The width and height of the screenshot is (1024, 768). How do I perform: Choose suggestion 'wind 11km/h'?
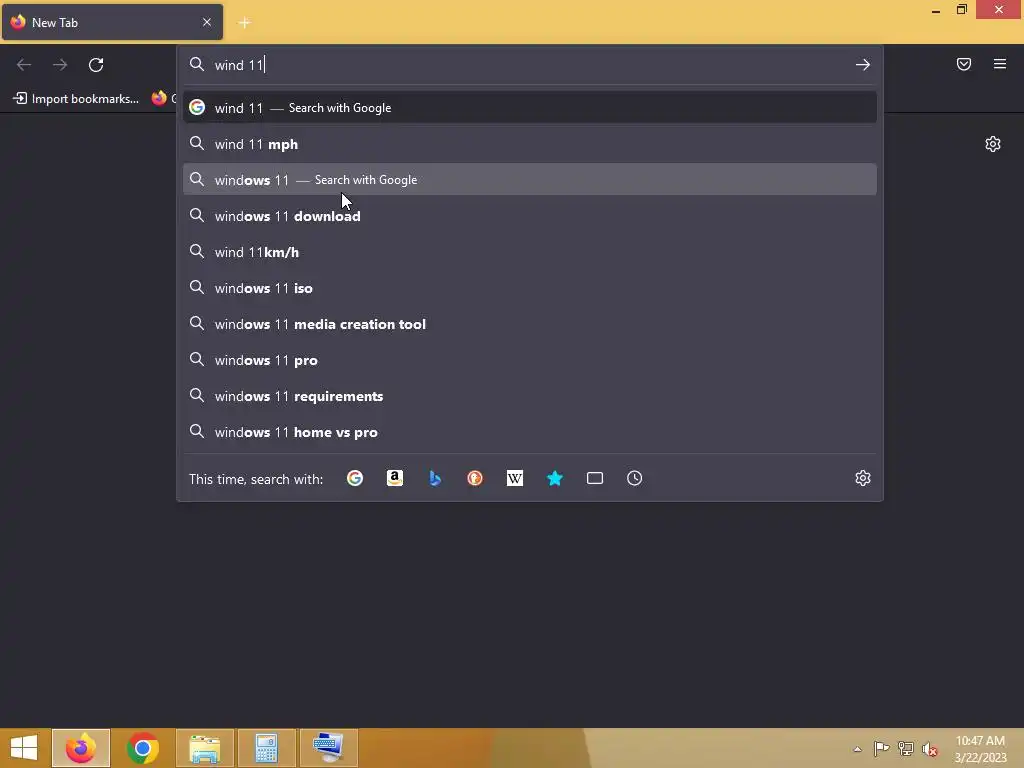pyautogui.click(x=530, y=251)
